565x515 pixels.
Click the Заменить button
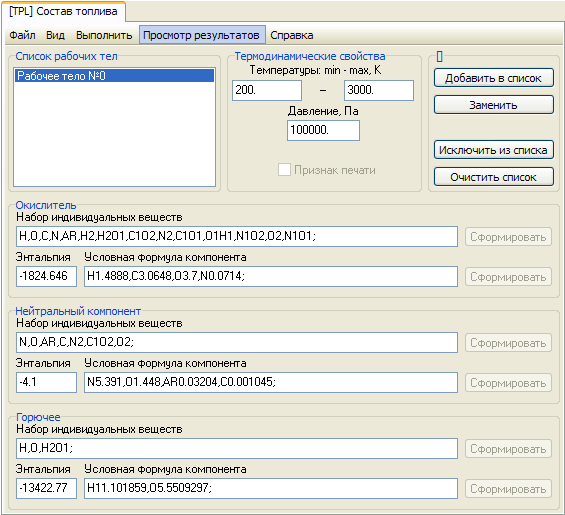pyautogui.click(x=494, y=105)
